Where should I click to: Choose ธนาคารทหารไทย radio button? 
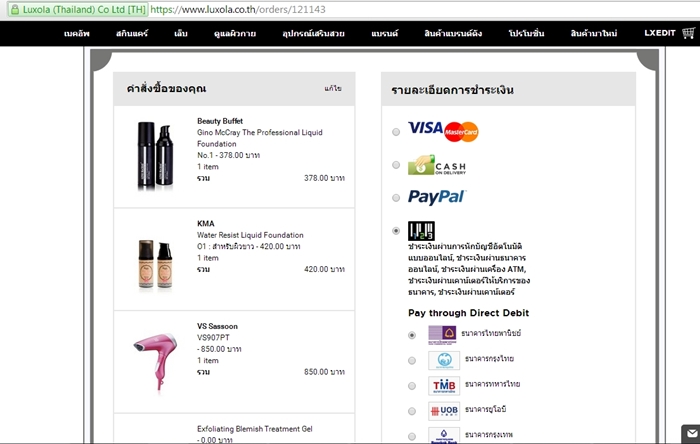(x=412, y=386)
